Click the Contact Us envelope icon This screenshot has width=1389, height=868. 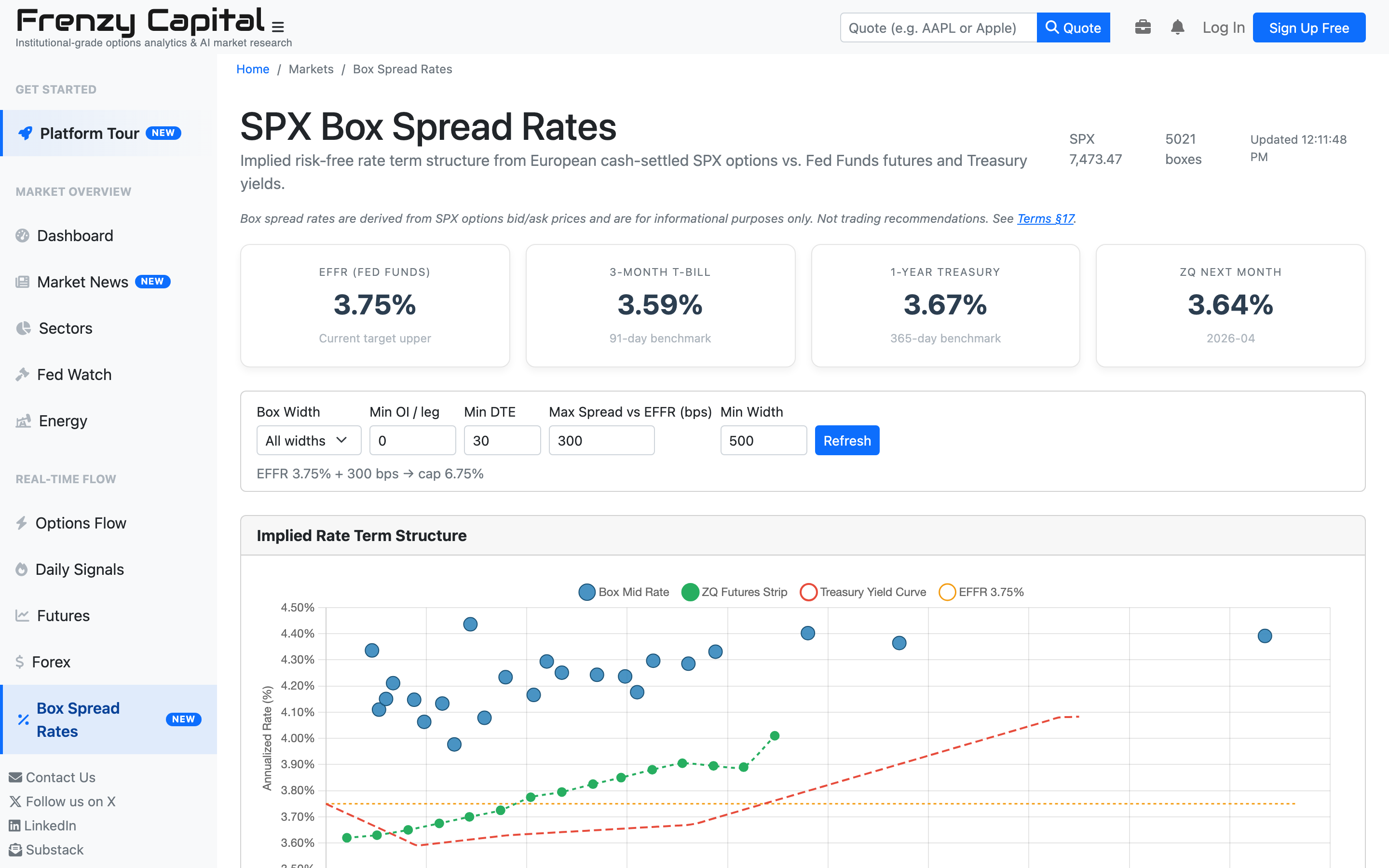15,777
